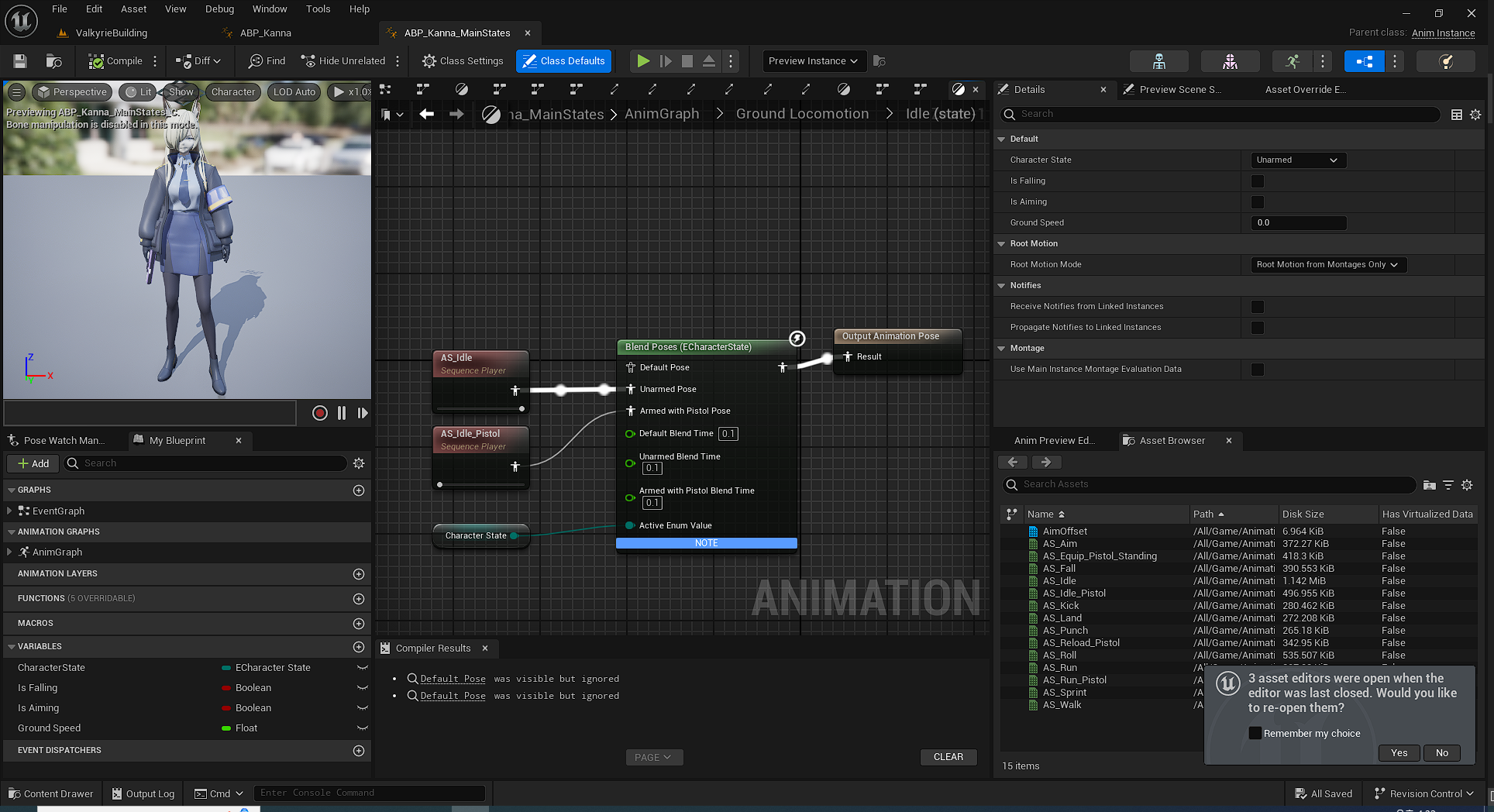Start the simulation with the Play button

point(643,61)
